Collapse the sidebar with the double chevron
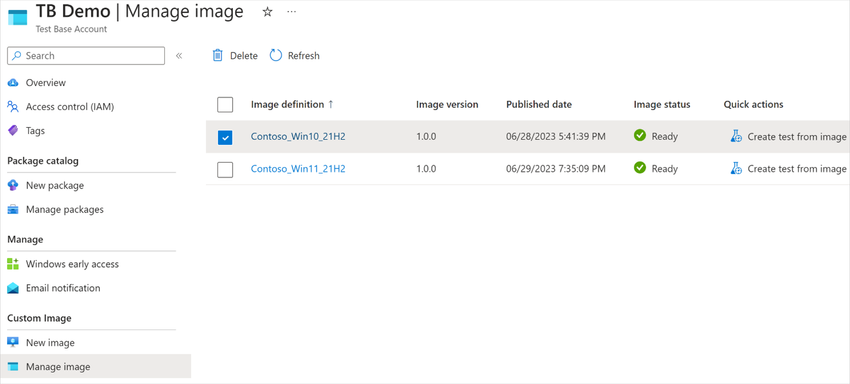The width and height of the screenshot is (850, 384). 179,56
